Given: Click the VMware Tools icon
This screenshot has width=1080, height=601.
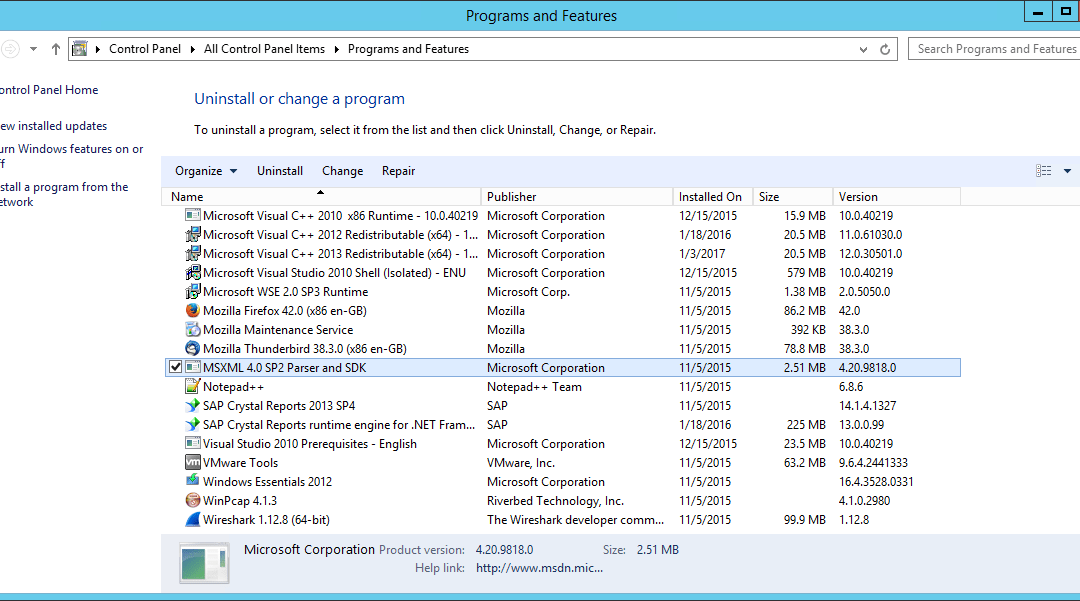Looking at the screenshot, I should point(193,463).
